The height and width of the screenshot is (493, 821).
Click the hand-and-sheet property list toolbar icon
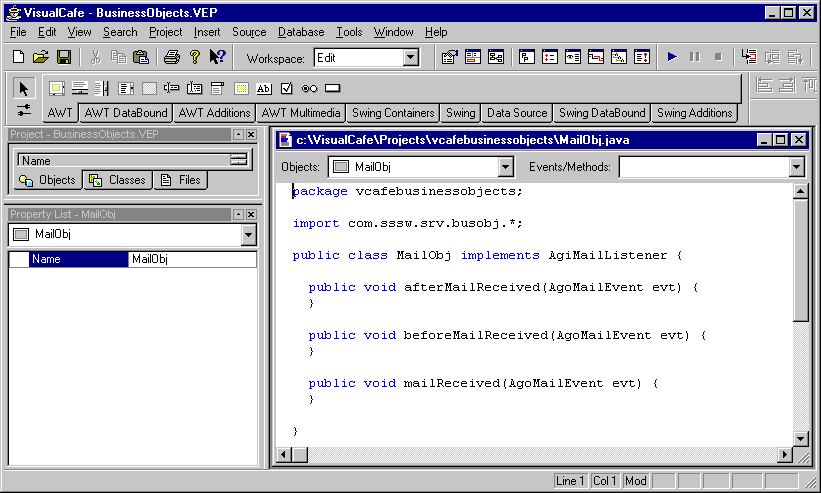coord(450,57)
